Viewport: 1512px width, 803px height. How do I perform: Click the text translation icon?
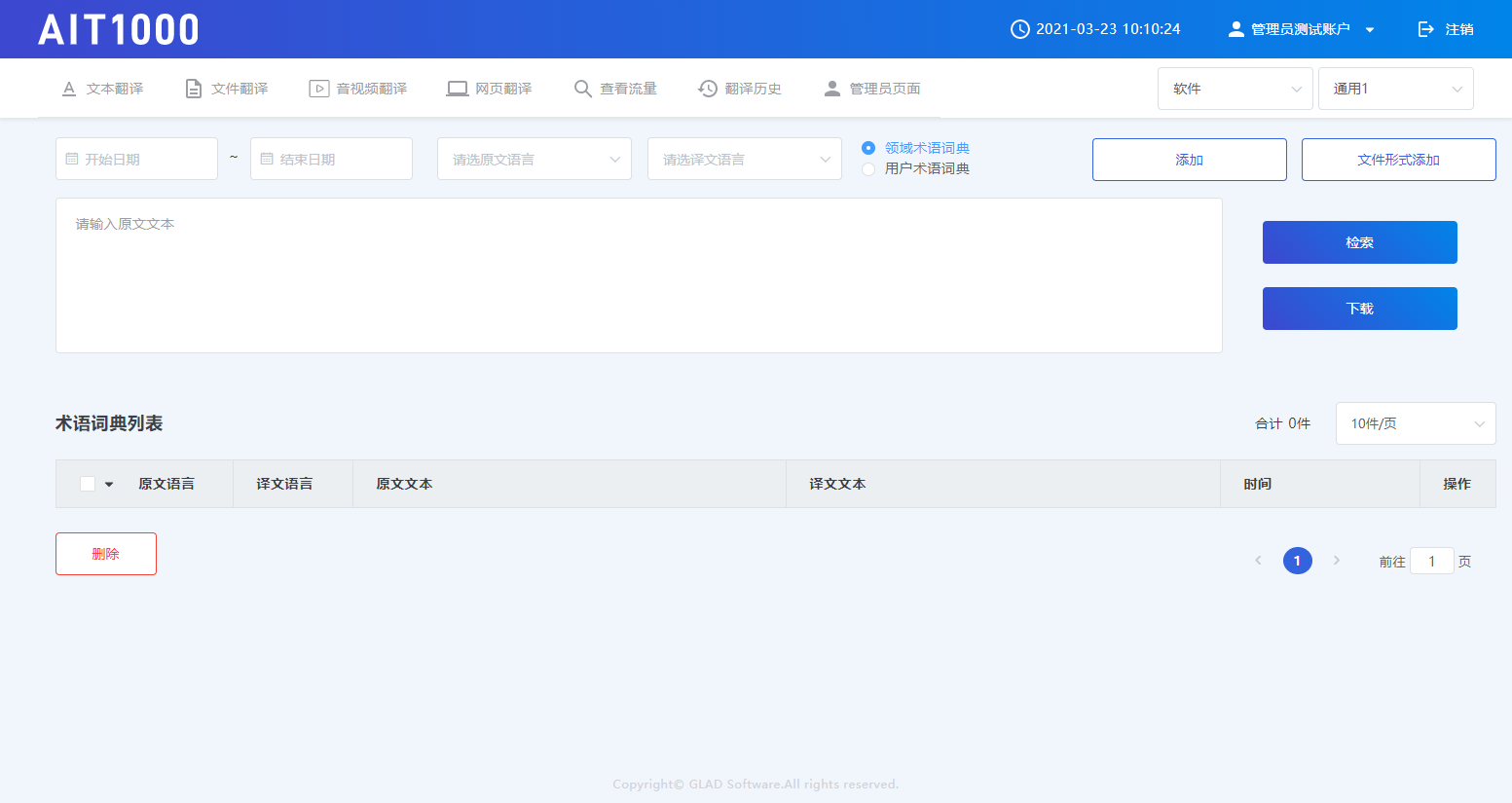click(69, 89)
